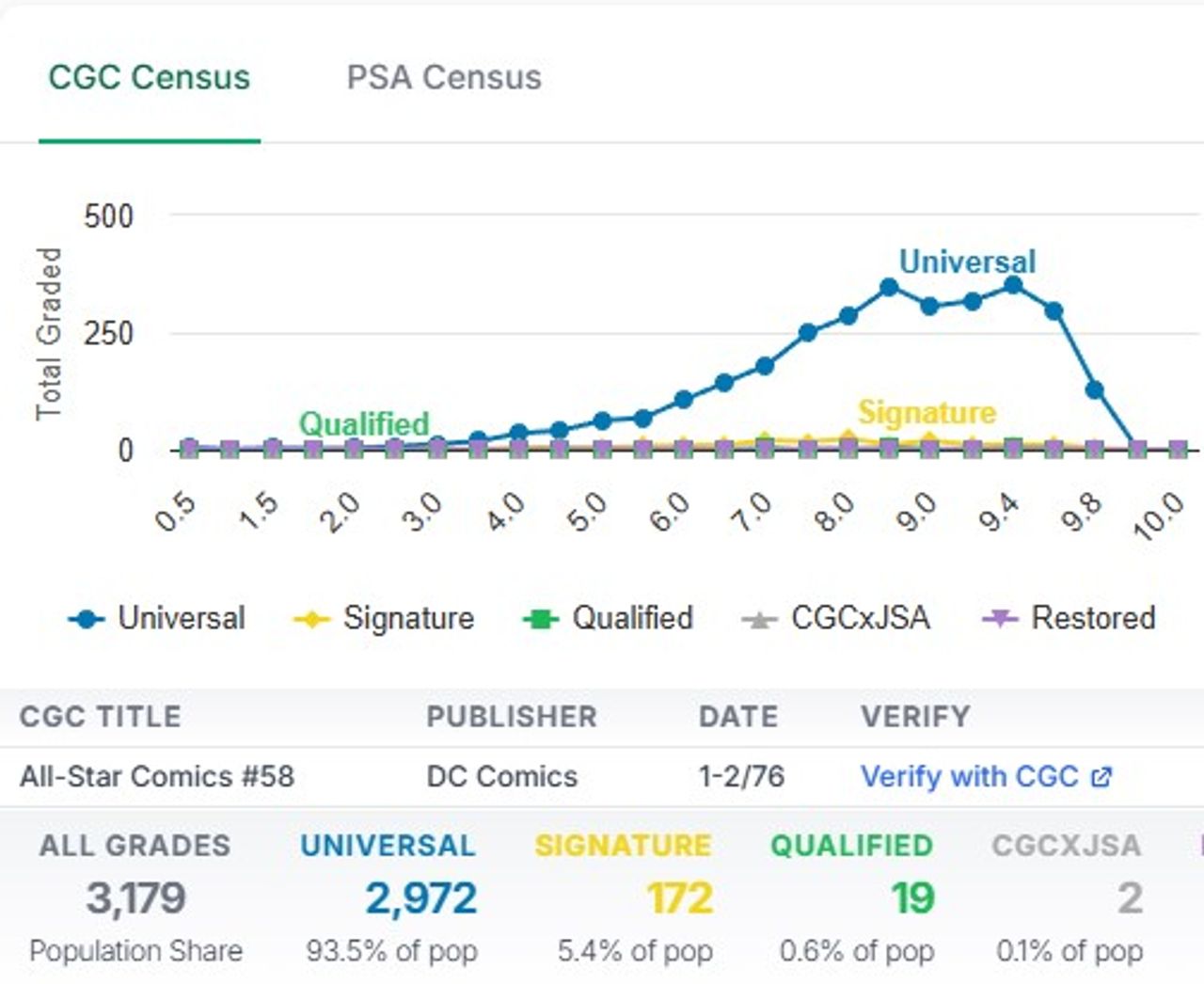Image resolution: width=1204 pixels, height=984 pixels.
Task: Click the purple triangle Restored legend marker
Action: coord(999,619)
